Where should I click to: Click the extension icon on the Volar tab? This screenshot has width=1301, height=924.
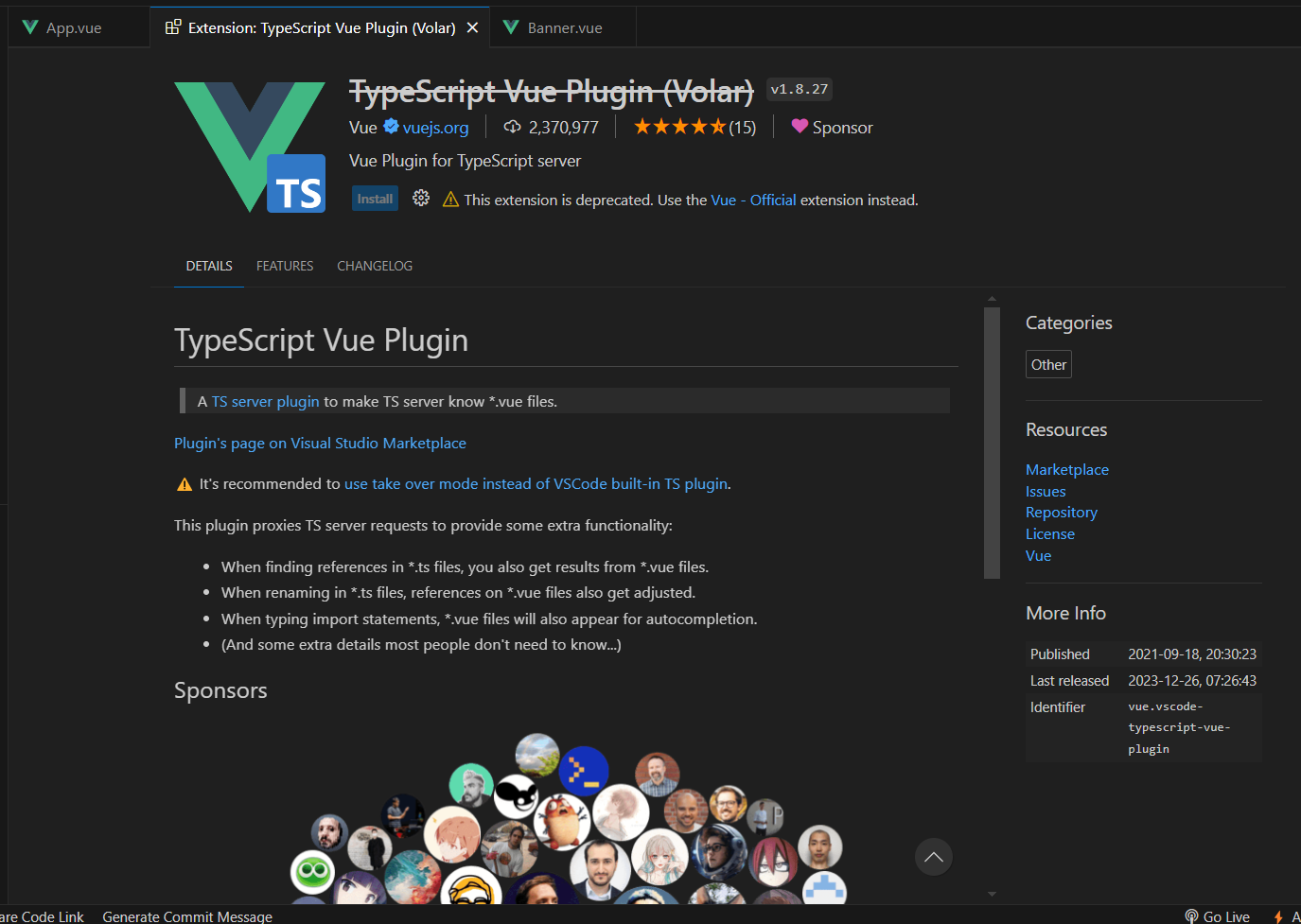point(173,27)
